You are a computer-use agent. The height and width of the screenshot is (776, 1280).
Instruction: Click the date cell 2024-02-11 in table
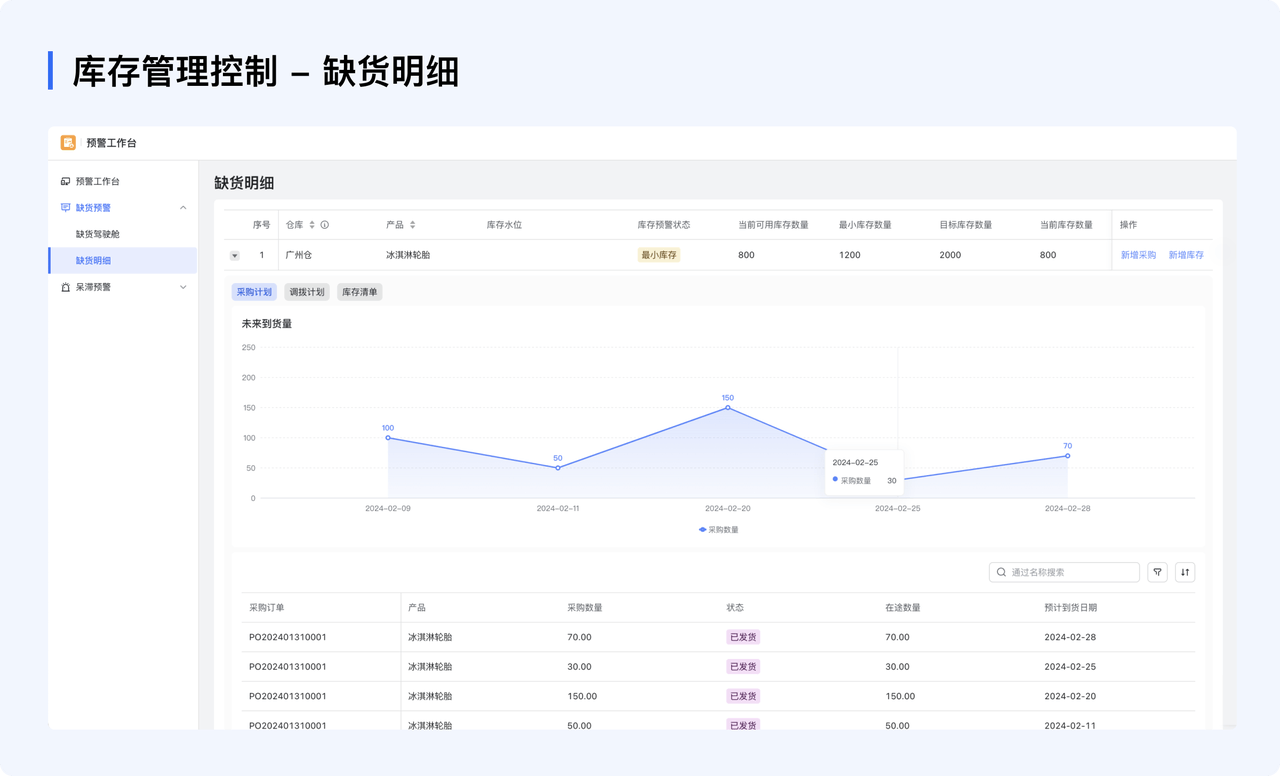click(1070, 726)
